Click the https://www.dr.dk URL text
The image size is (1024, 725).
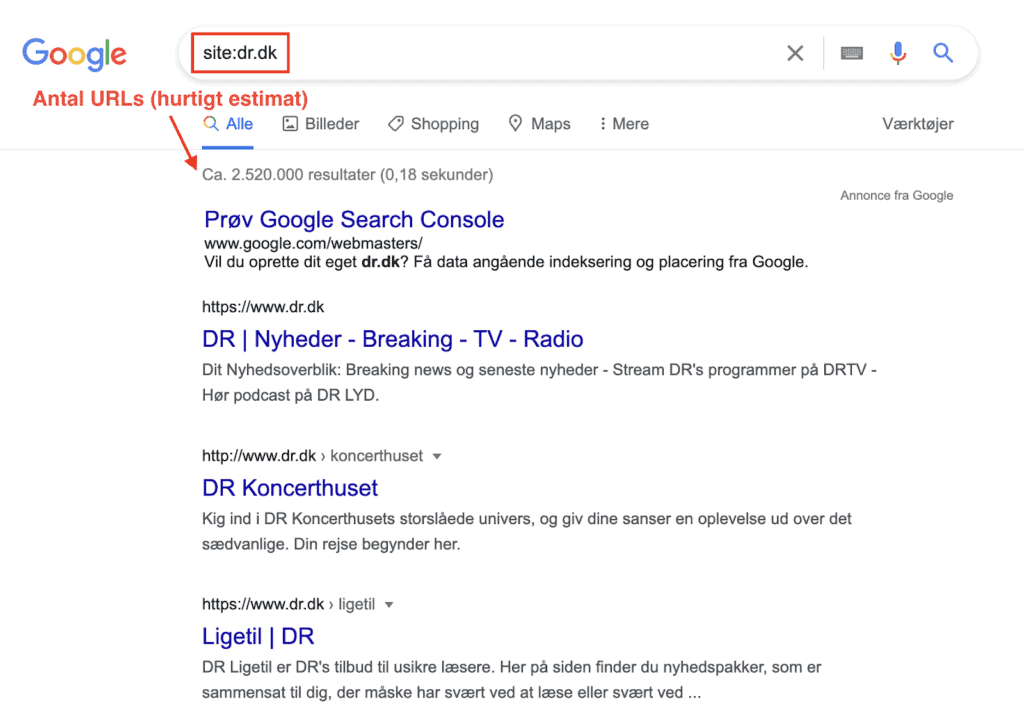click(263, 307)
